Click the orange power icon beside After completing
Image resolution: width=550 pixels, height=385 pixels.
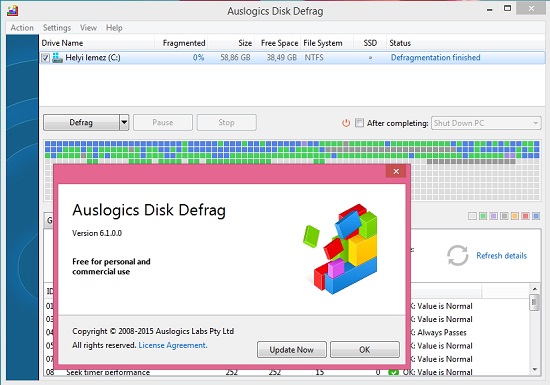pos(346,123)
